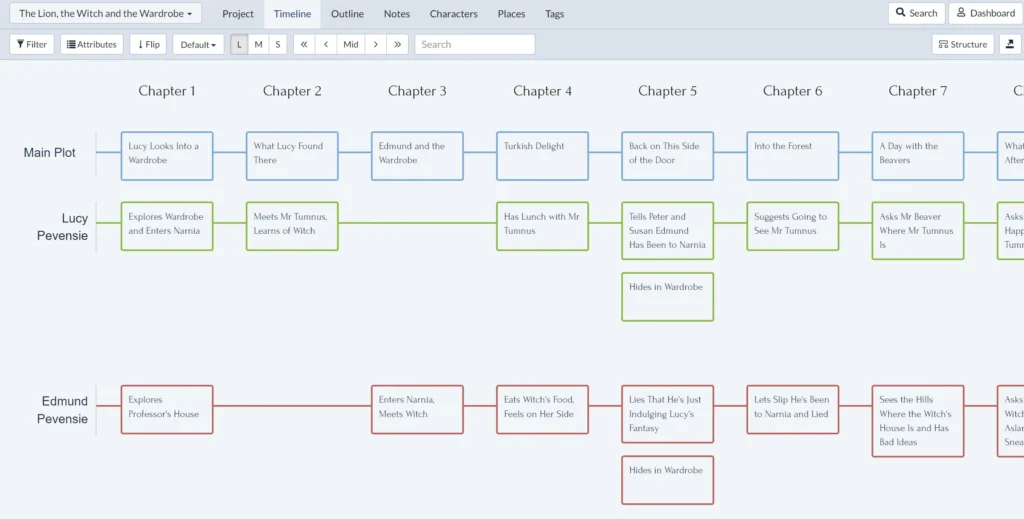Open the Structure panel
The width and height of the screenshot is (1024, 519).
(963, 44)
